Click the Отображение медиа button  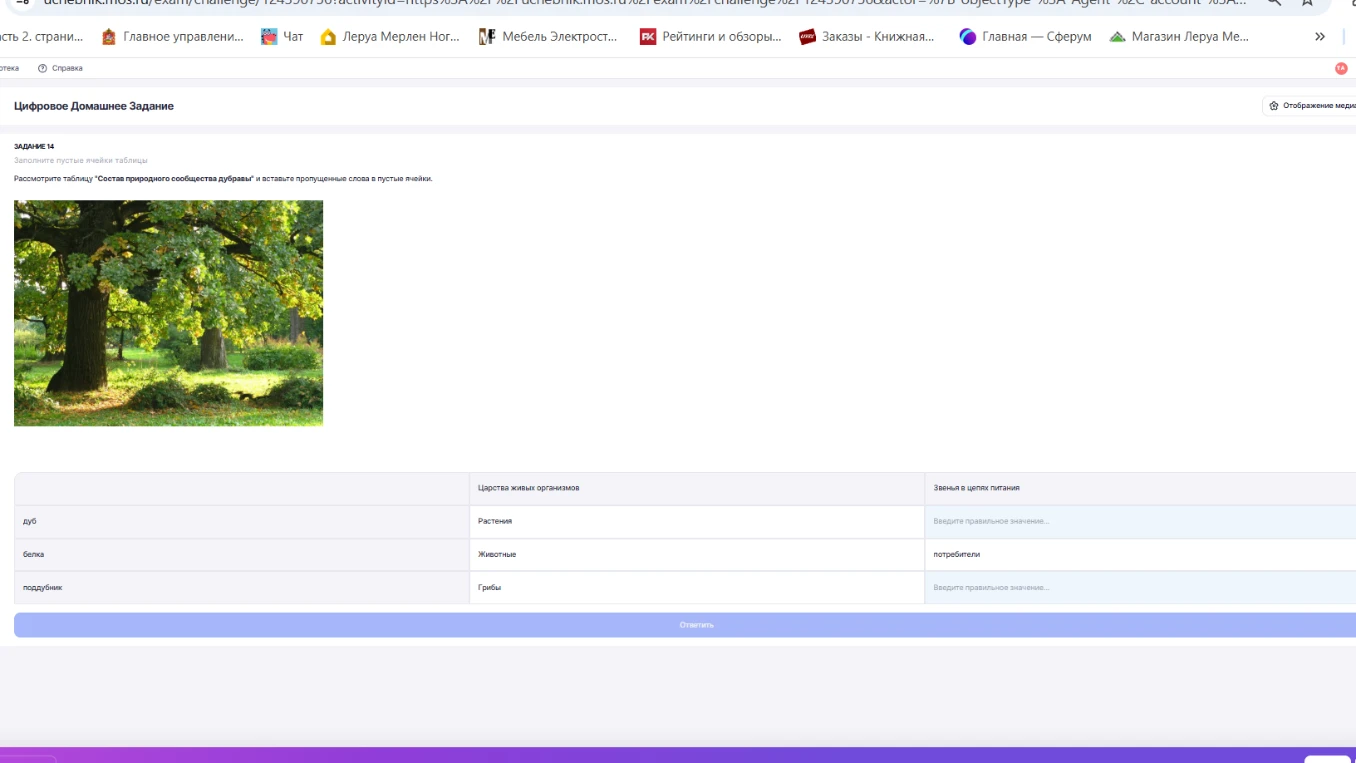coord(1310,106)
